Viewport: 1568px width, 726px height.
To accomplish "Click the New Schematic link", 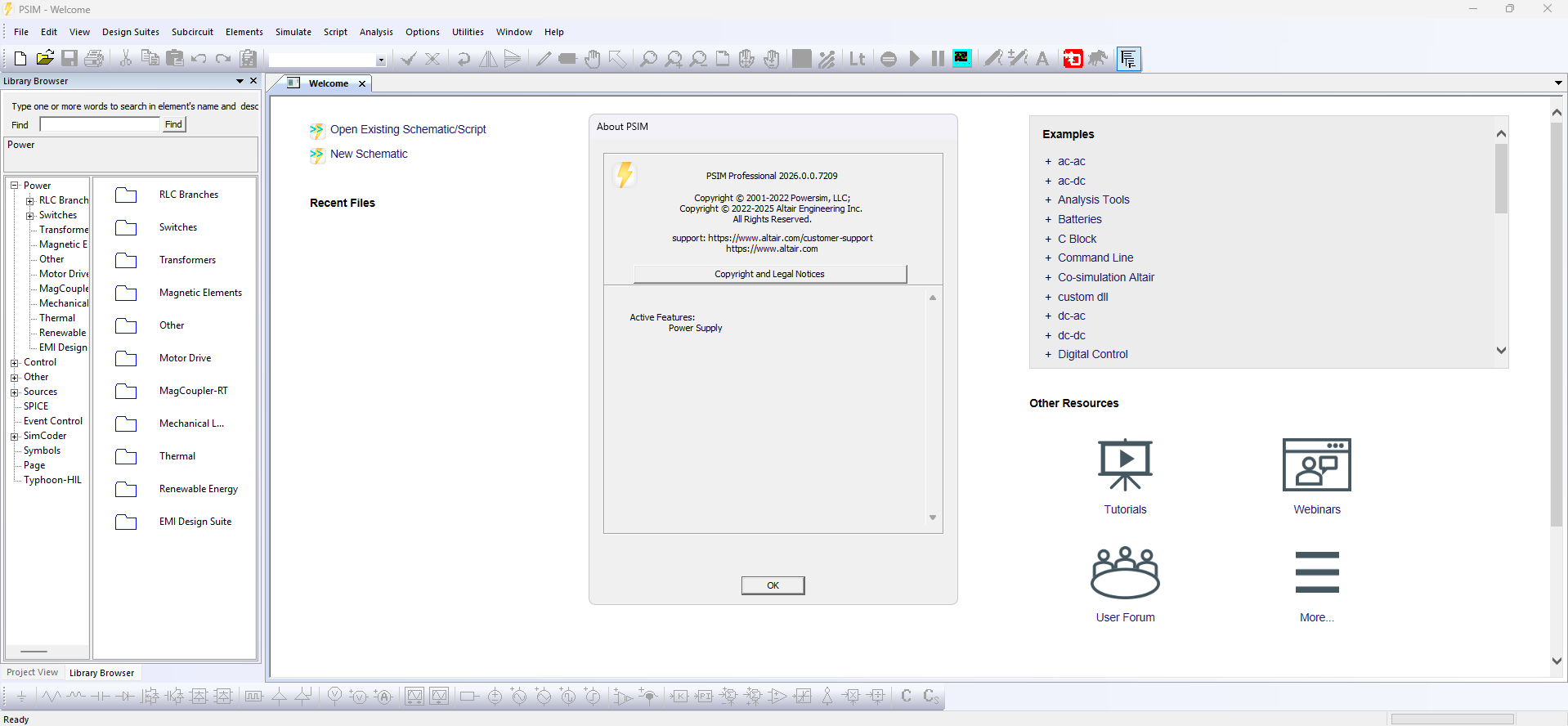I will [x=369, y=154].
